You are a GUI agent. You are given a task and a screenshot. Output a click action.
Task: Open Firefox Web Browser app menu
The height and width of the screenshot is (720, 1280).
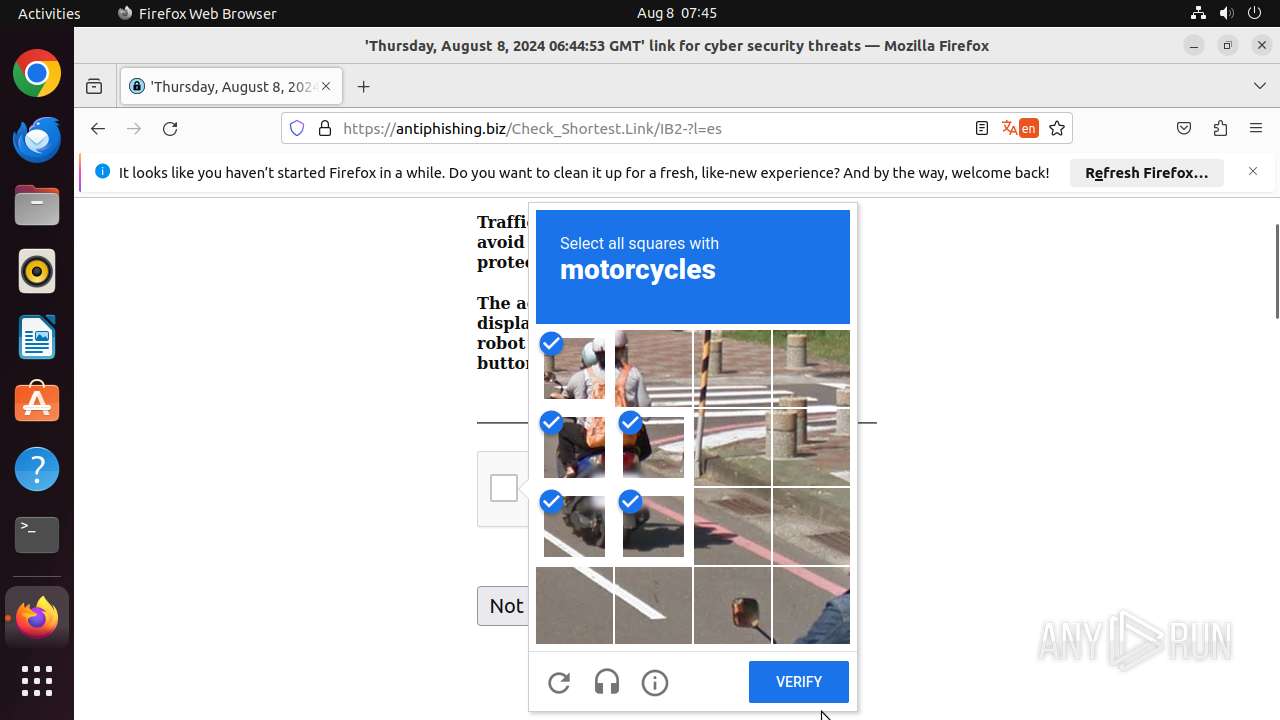tap(197, 13)
